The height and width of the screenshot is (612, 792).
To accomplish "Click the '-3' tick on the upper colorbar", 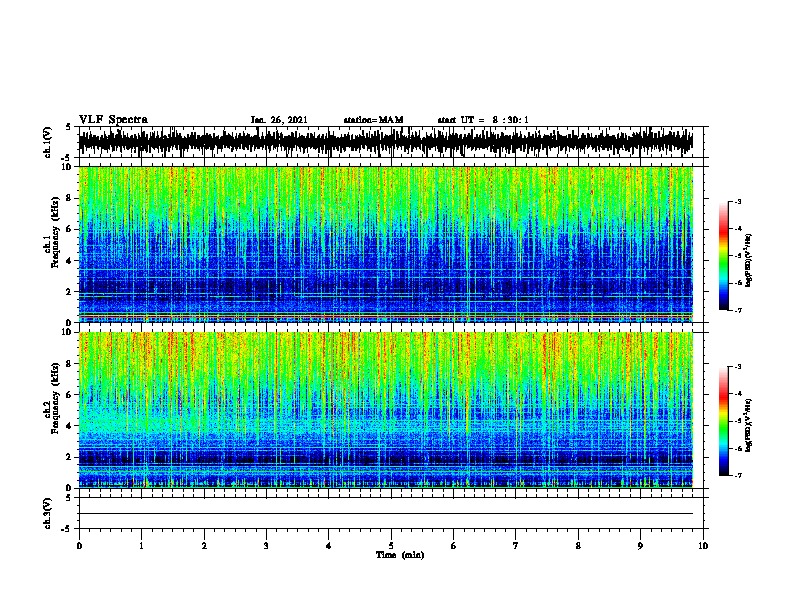I will point(737,201).
